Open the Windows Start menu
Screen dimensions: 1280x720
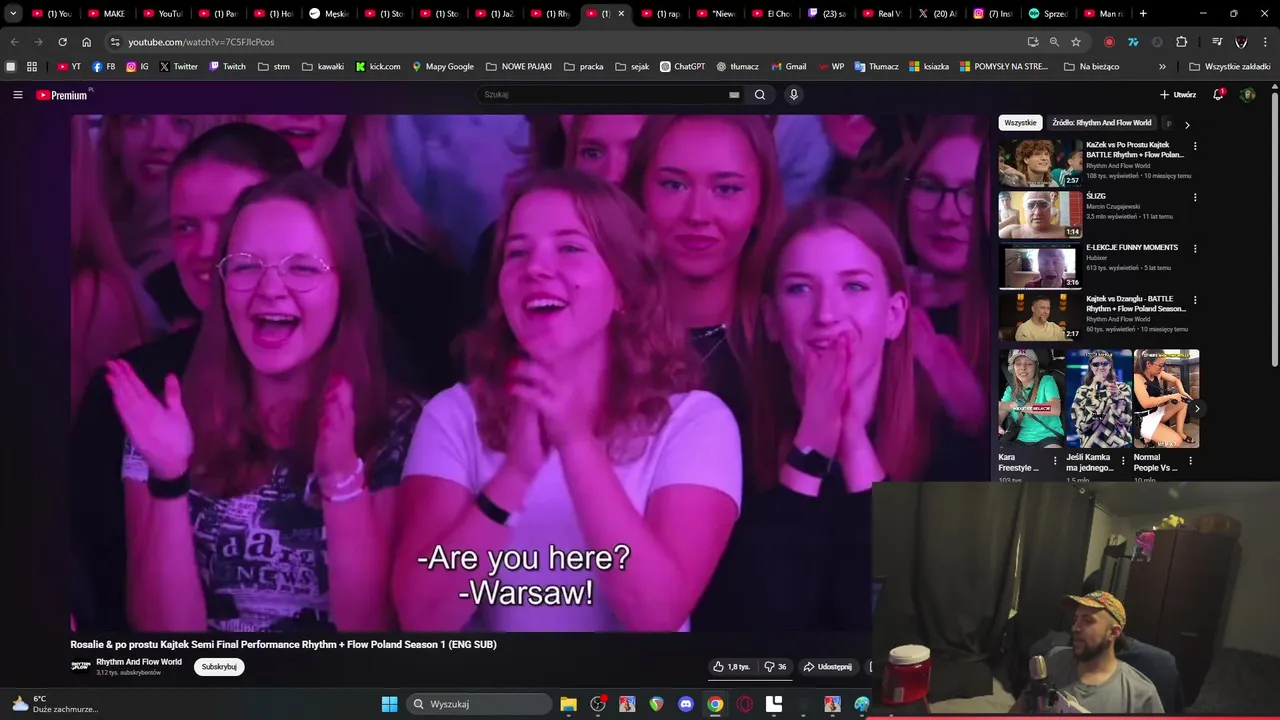click(x=390, y=704)
